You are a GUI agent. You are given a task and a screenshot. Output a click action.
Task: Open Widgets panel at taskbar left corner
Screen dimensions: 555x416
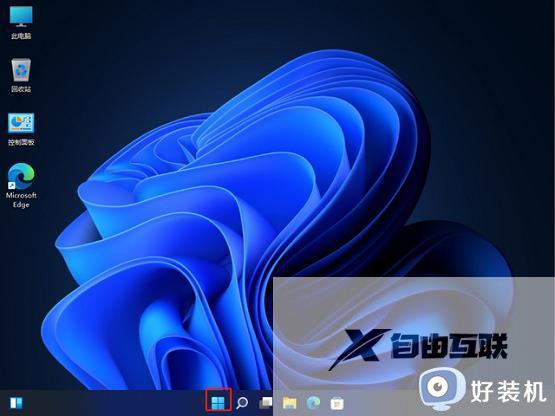(x=16, y=403)
